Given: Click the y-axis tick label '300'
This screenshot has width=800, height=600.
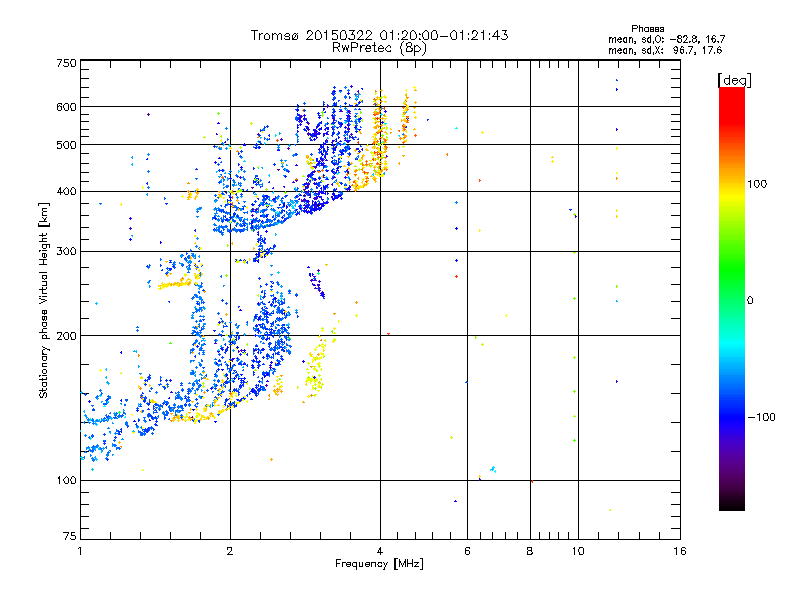Looking at the screenshot, I should [67, 252].
